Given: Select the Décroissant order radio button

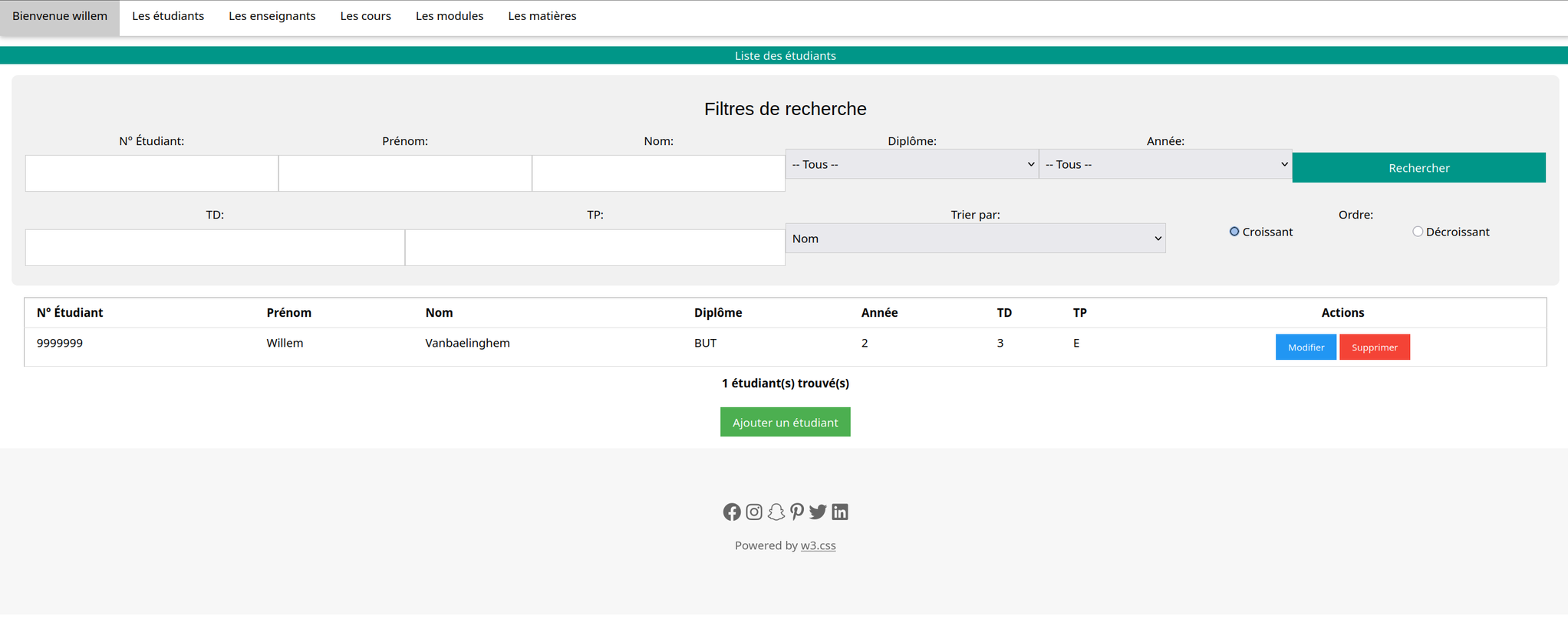Looking at the screenshot, I should point(1418,232).
